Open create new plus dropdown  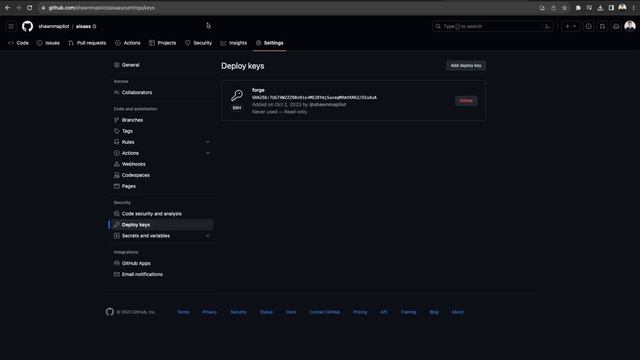[570, 27]
